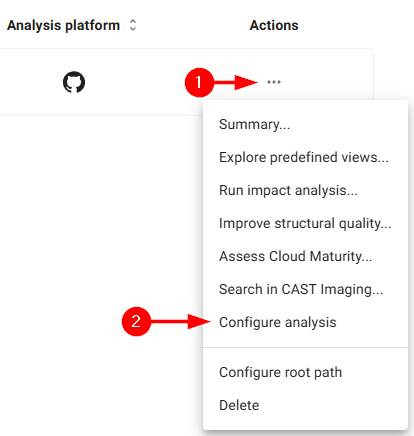Click the divider line above Configure root path
Screen dimensions: 414x436
(305, 347)
